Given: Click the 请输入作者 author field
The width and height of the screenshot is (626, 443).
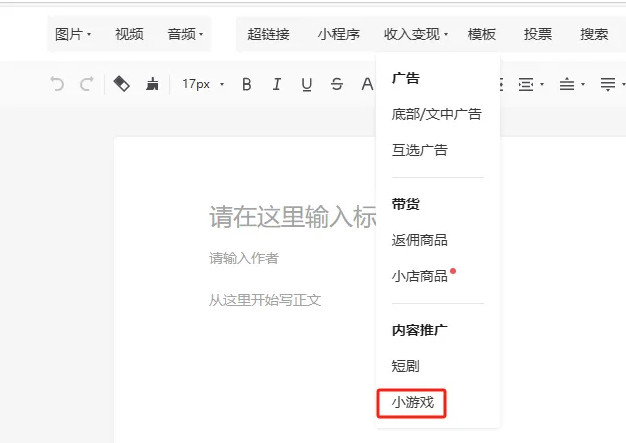Looking at the screenshot, I should pyautogui.click(x=244, y=258).
